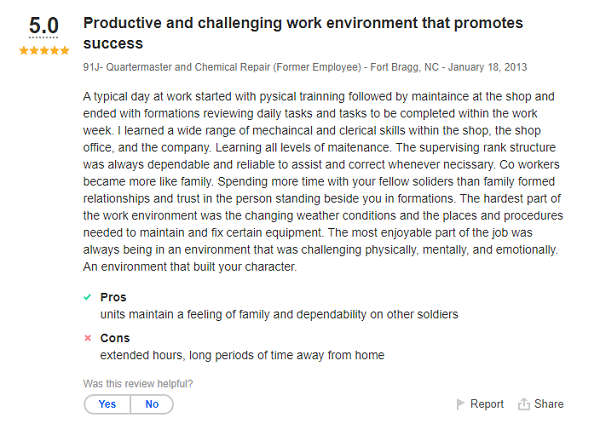The height and width of the screenshot is (435, 600).
Task: Click the share icon beside Share
Action: [523, 404]
